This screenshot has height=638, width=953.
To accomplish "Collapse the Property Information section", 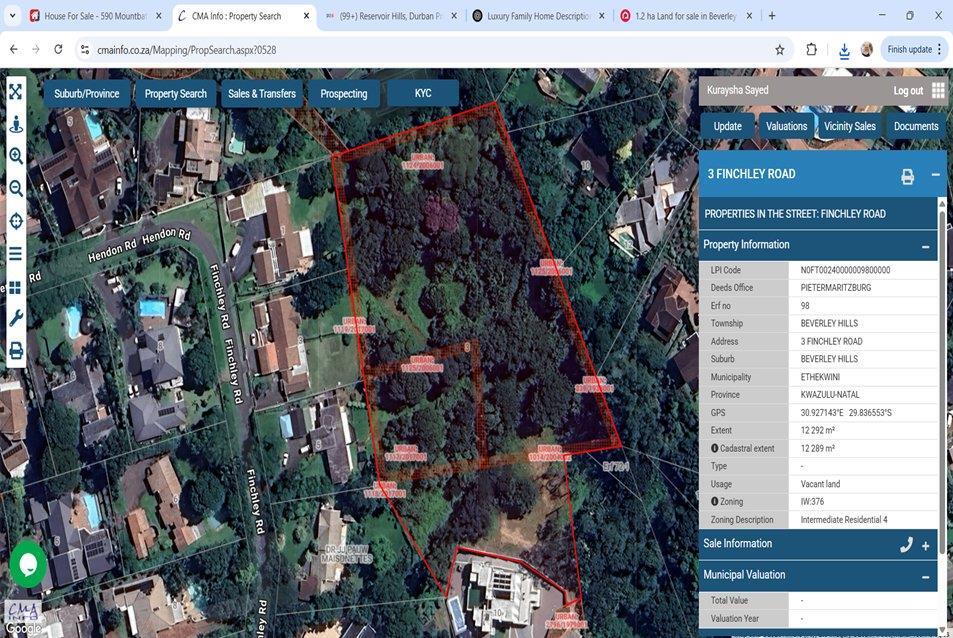I will (x=925, y=246).
